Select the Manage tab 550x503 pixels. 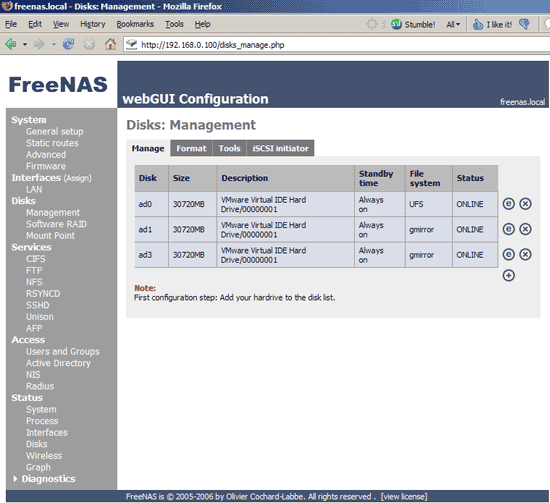pos(148,148)
